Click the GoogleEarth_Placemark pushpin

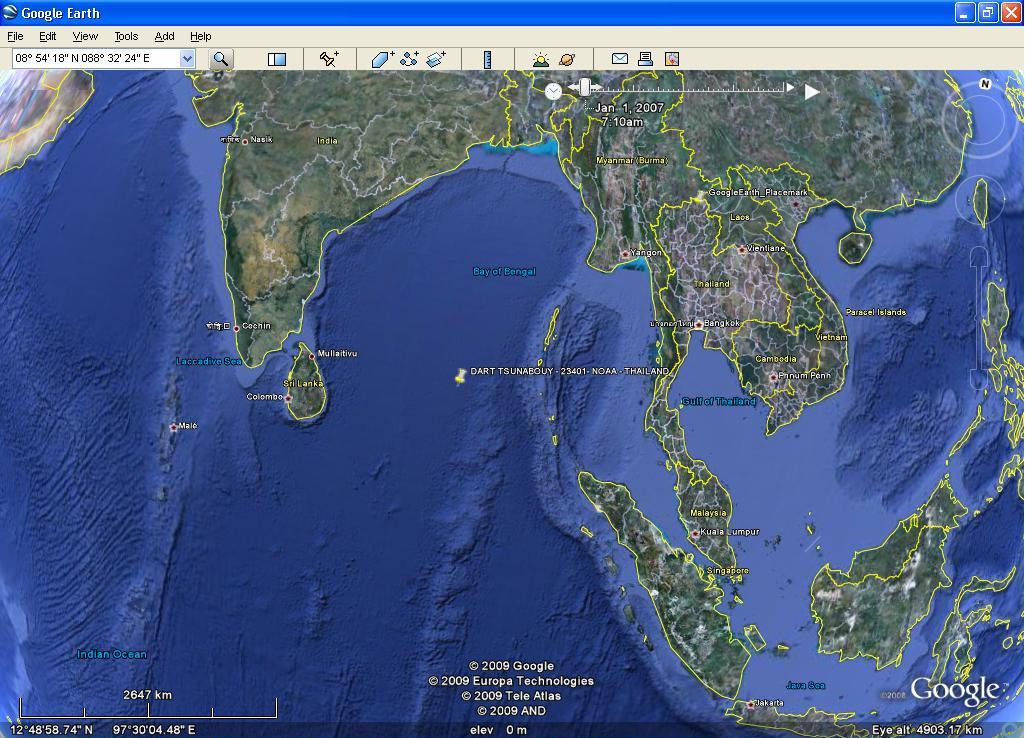700,197
